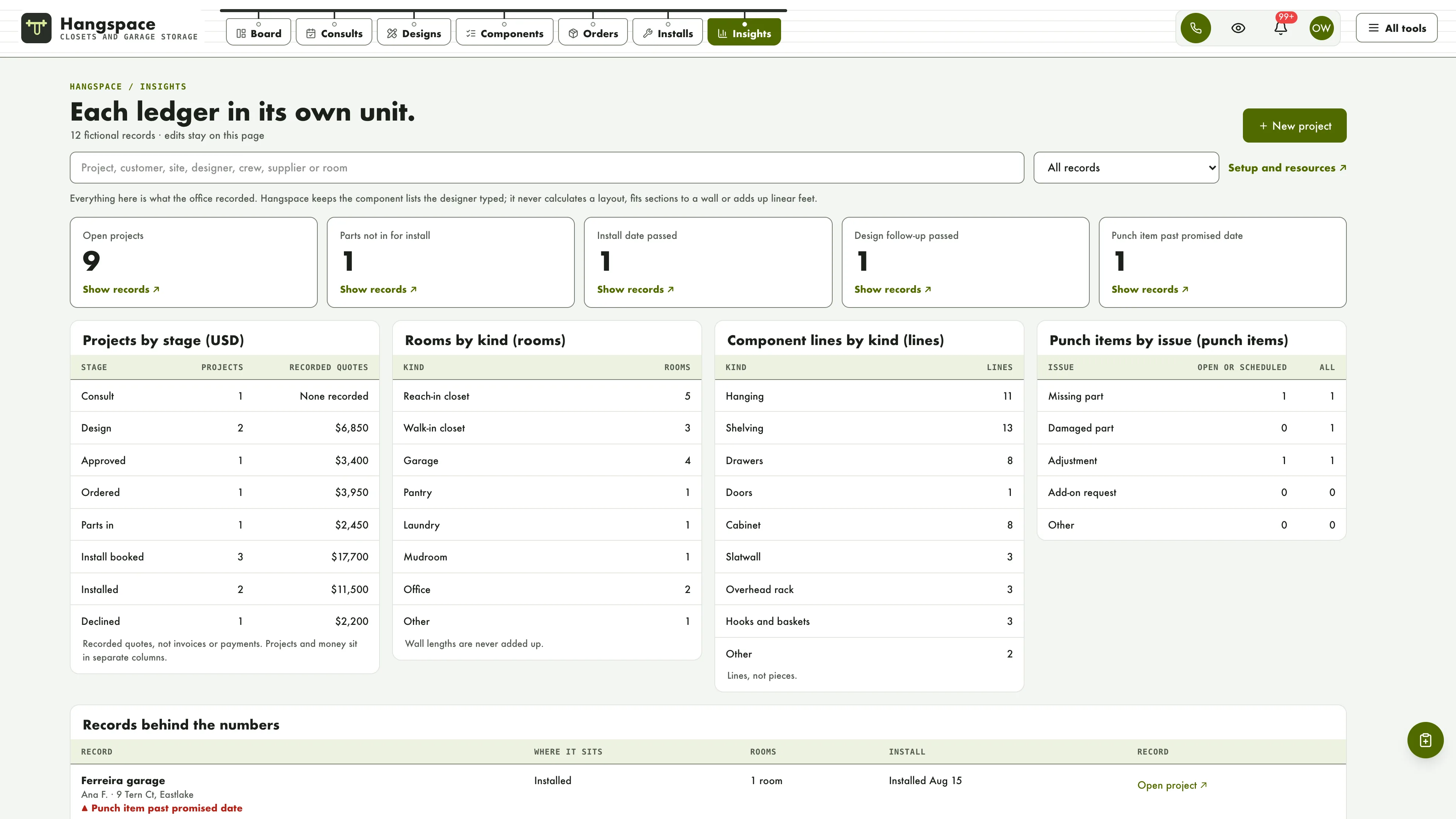Click the floating clipboard button bottom right
Screen dimensions: 1456x819
(x=1425, y=740)
